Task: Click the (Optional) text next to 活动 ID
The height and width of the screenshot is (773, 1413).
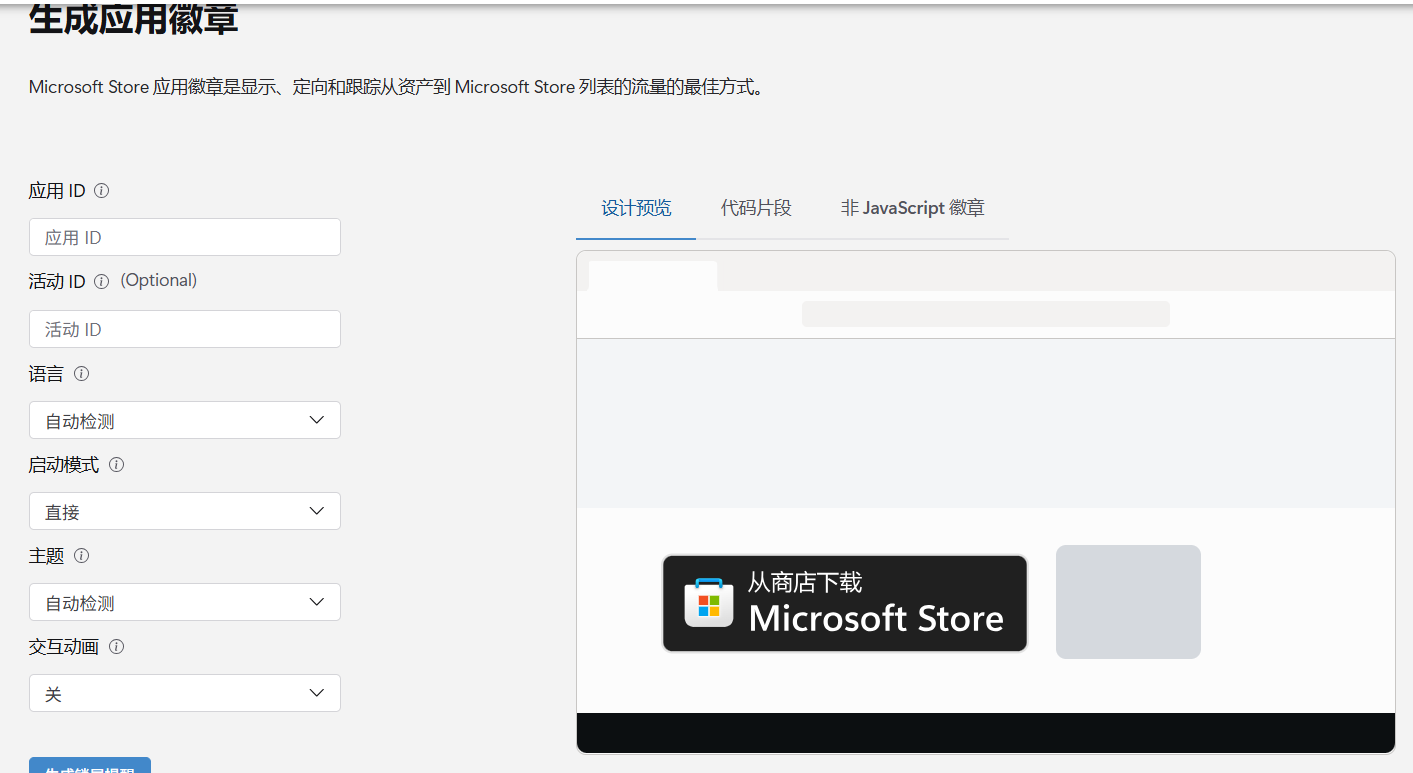Action: [x=159, y=280]
